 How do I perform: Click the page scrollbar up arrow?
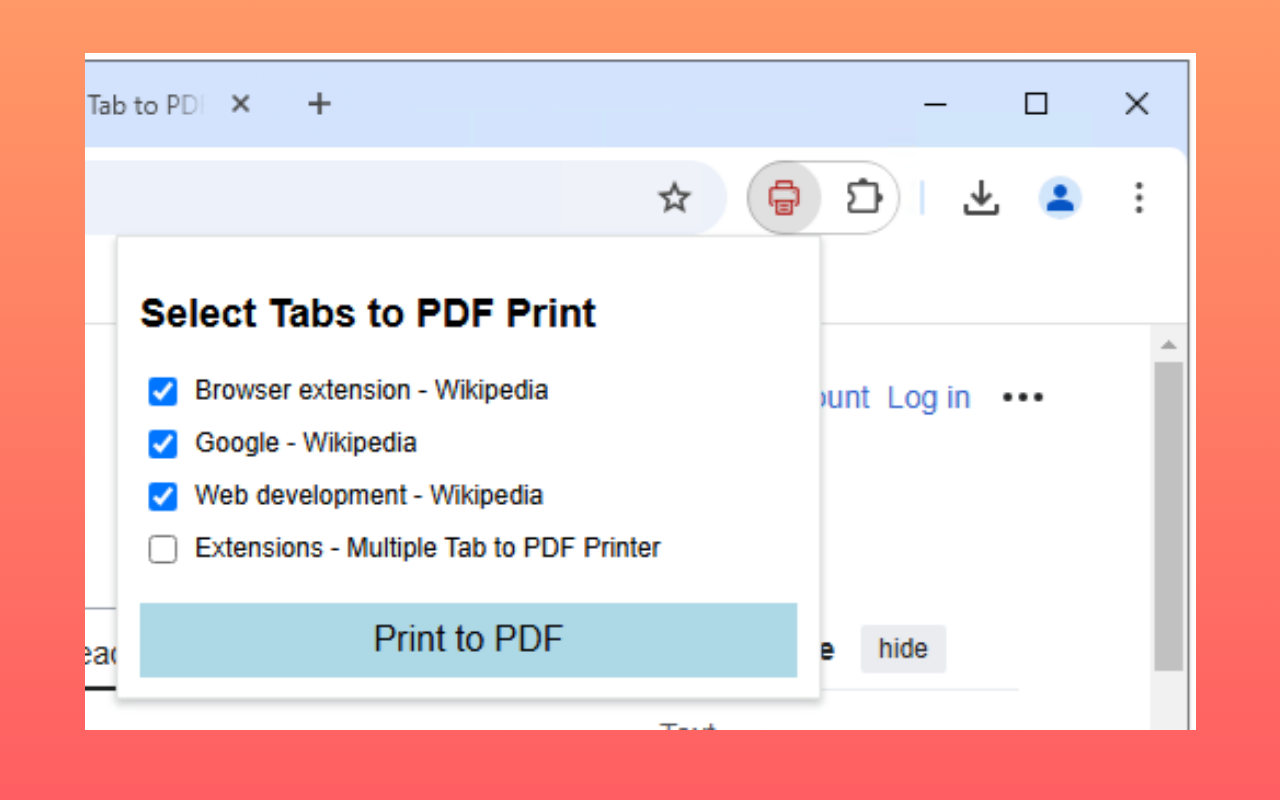click(1168, 344)
